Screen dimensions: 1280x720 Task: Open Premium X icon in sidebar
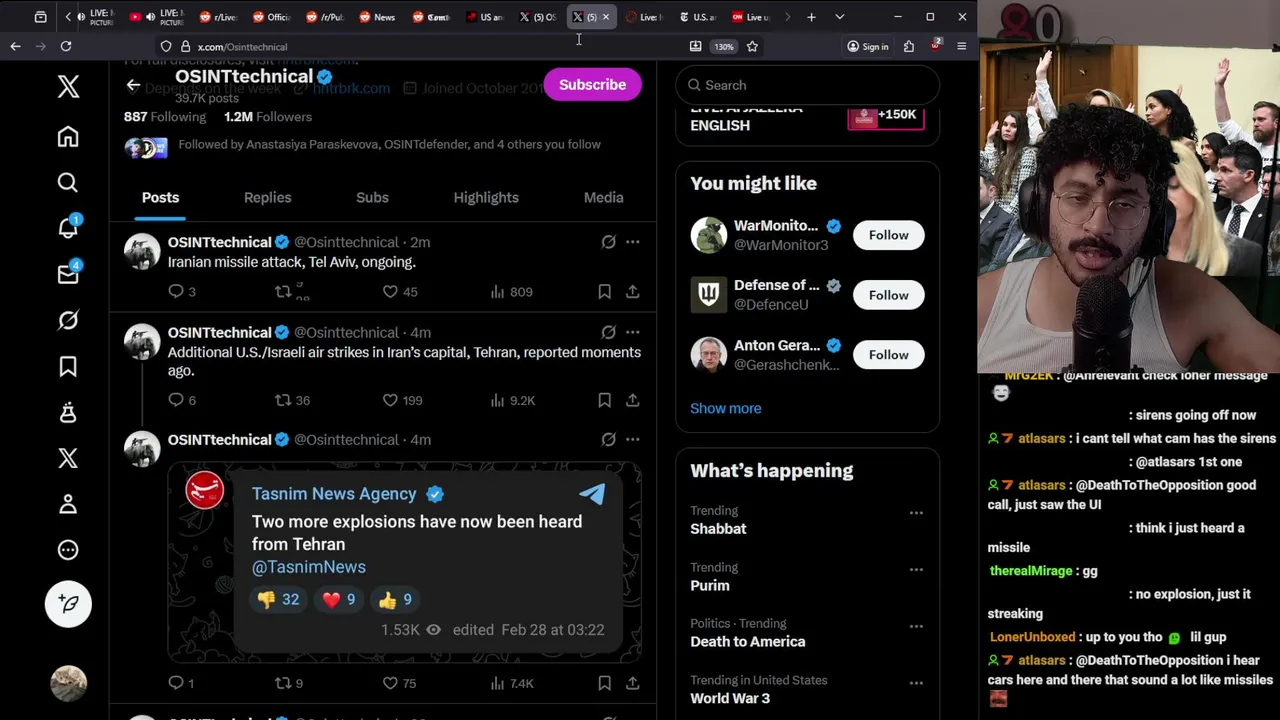coord(68,458)
